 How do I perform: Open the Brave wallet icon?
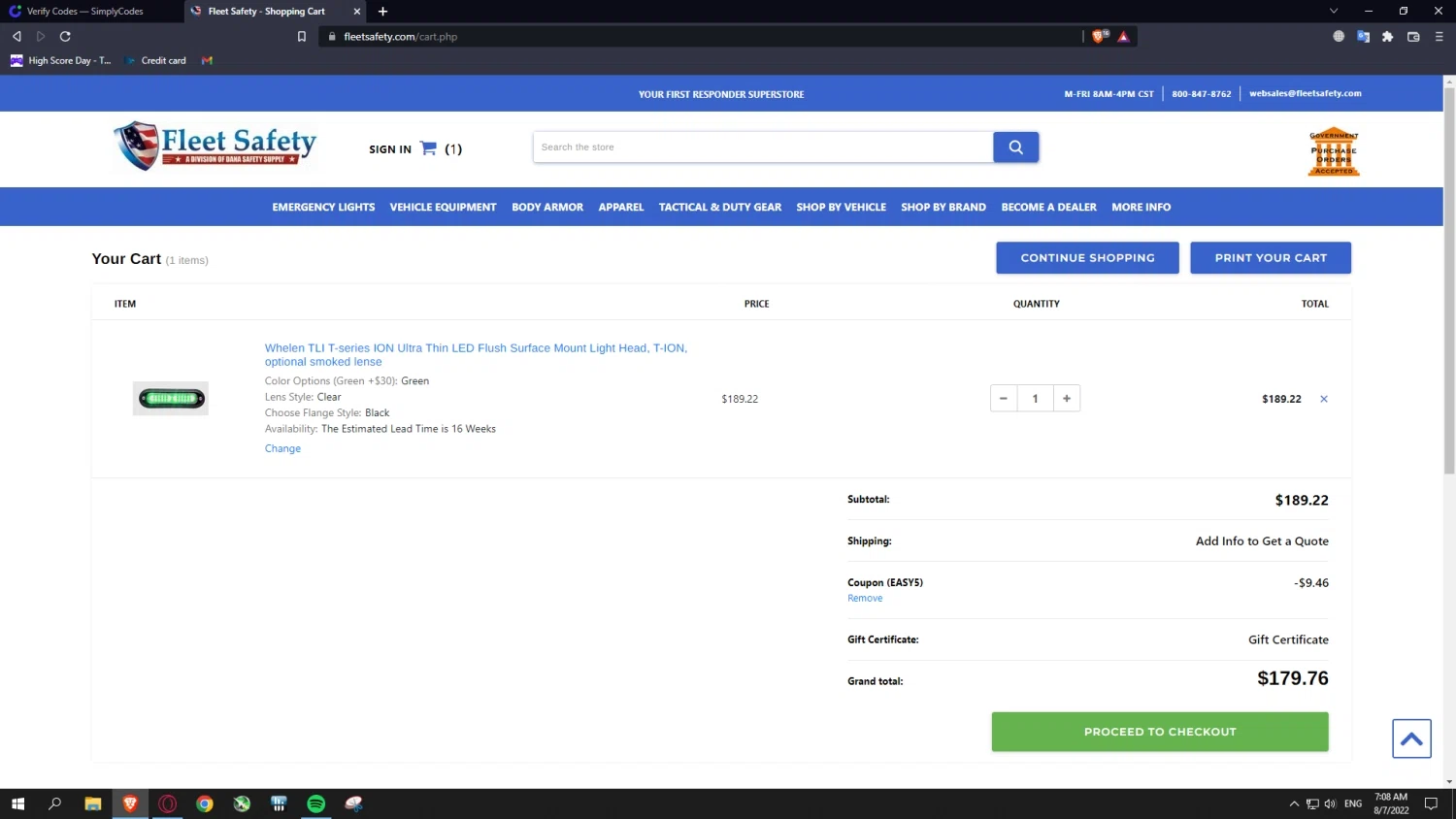tap(1413, 37)
